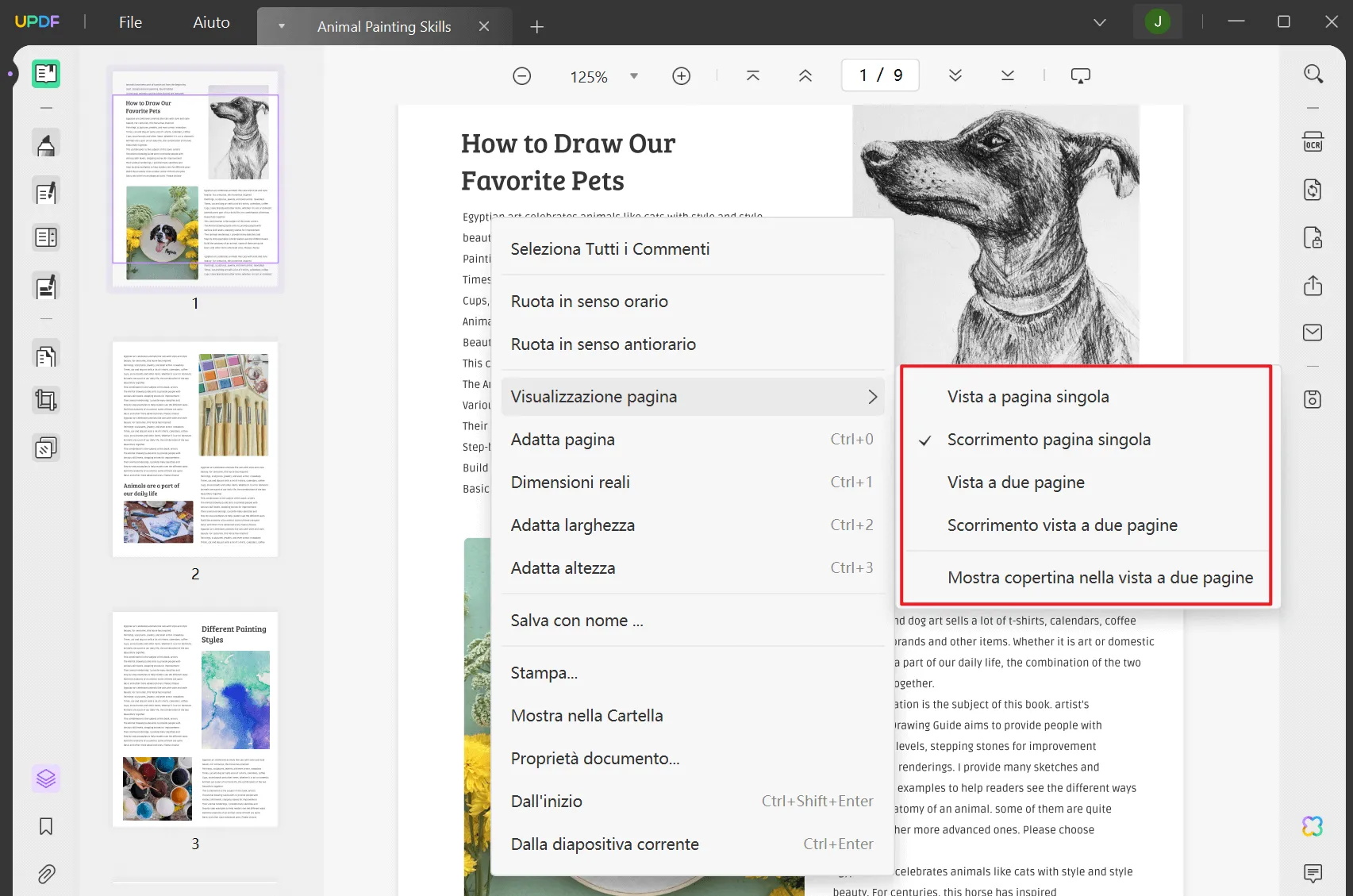Send file by email icon
The image size is (1353, 896).
click(x=1313, y=333)
